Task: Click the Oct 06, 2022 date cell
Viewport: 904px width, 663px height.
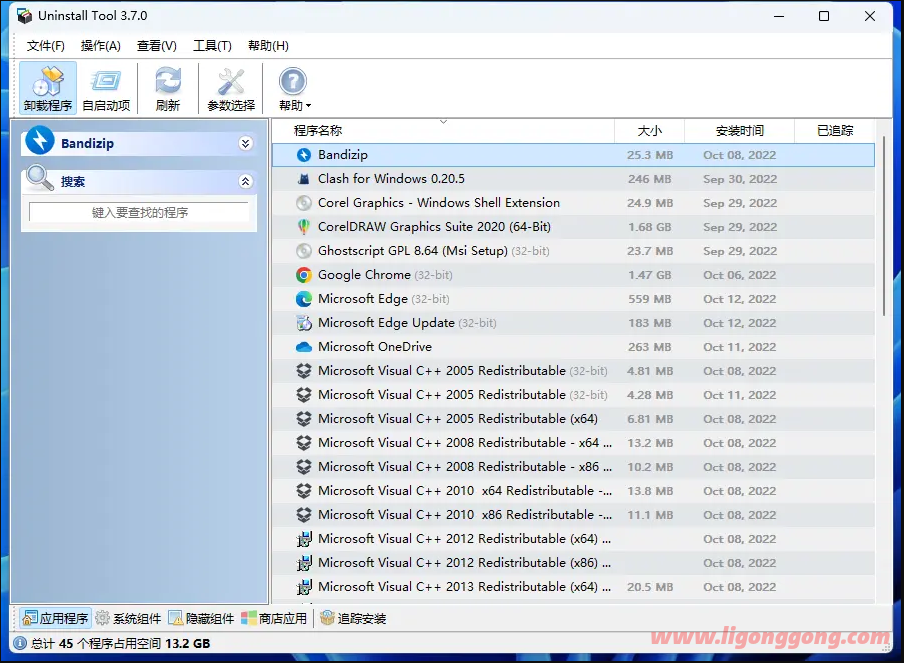Action: point(739,275)
